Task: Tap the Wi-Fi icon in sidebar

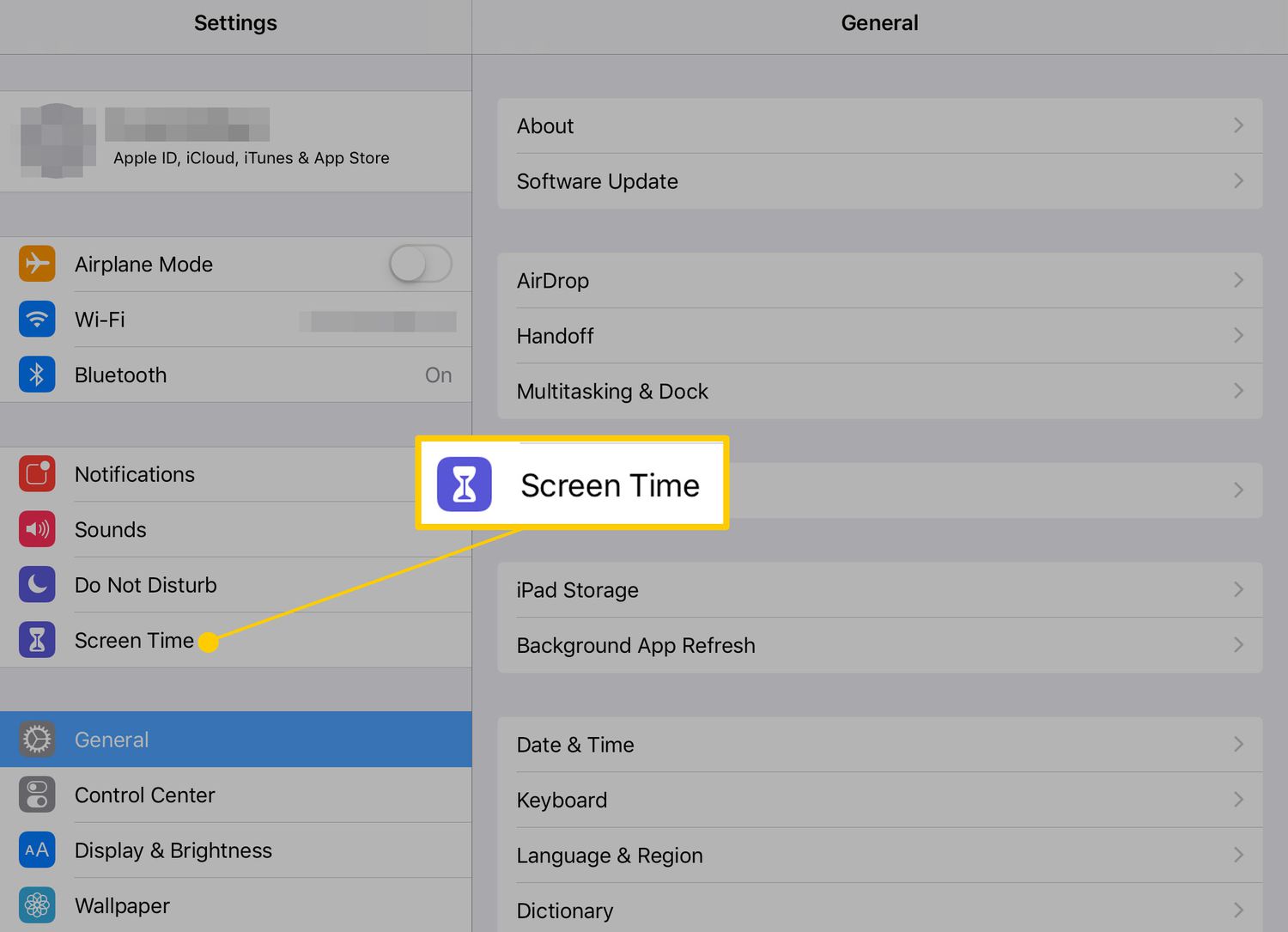Action: pyautogui.click(x=37, y=320)
